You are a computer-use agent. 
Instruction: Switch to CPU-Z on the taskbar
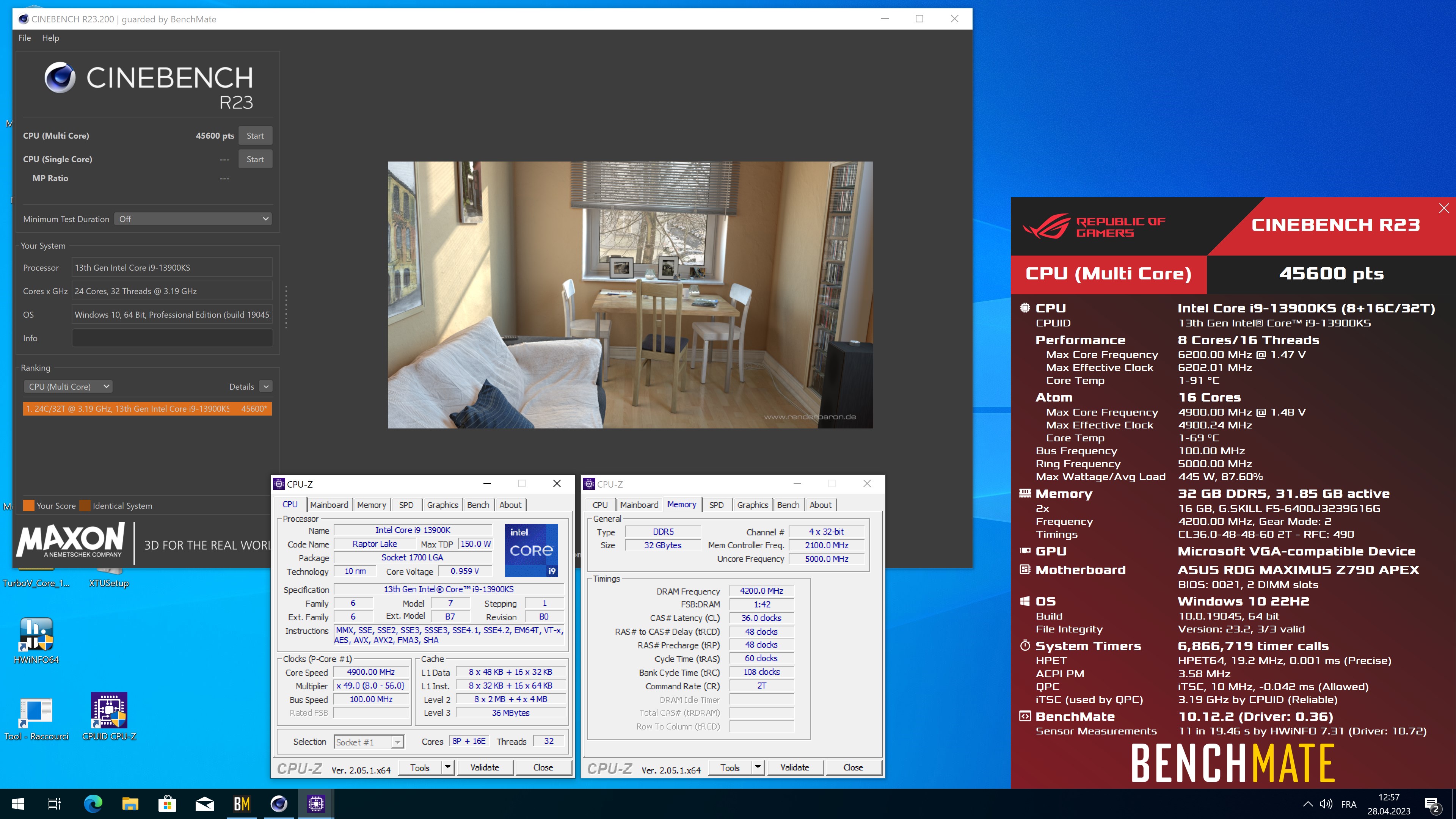coord(316,804)
